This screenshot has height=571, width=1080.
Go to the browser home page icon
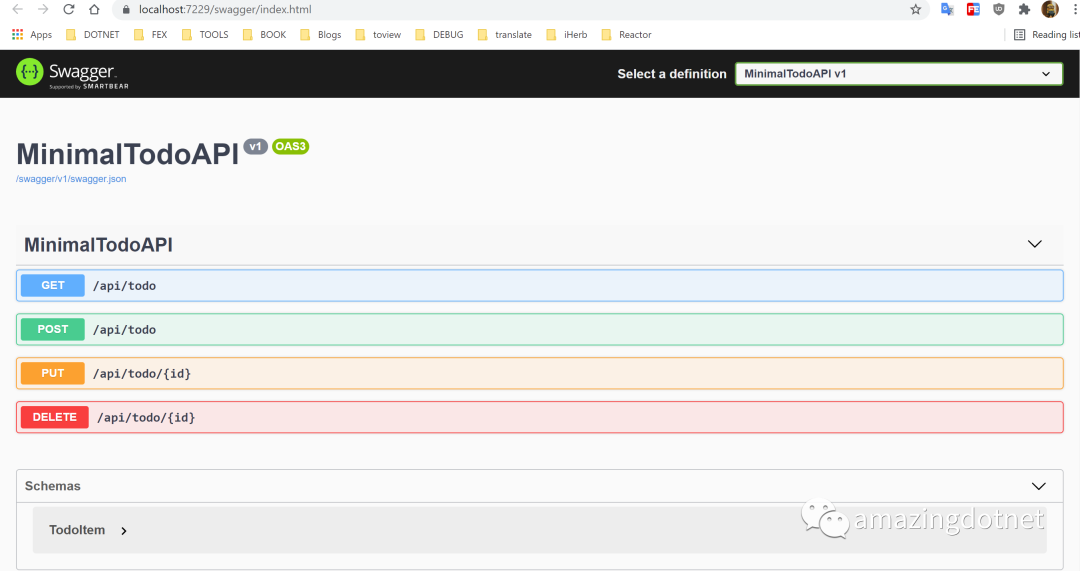pos(94,9)
